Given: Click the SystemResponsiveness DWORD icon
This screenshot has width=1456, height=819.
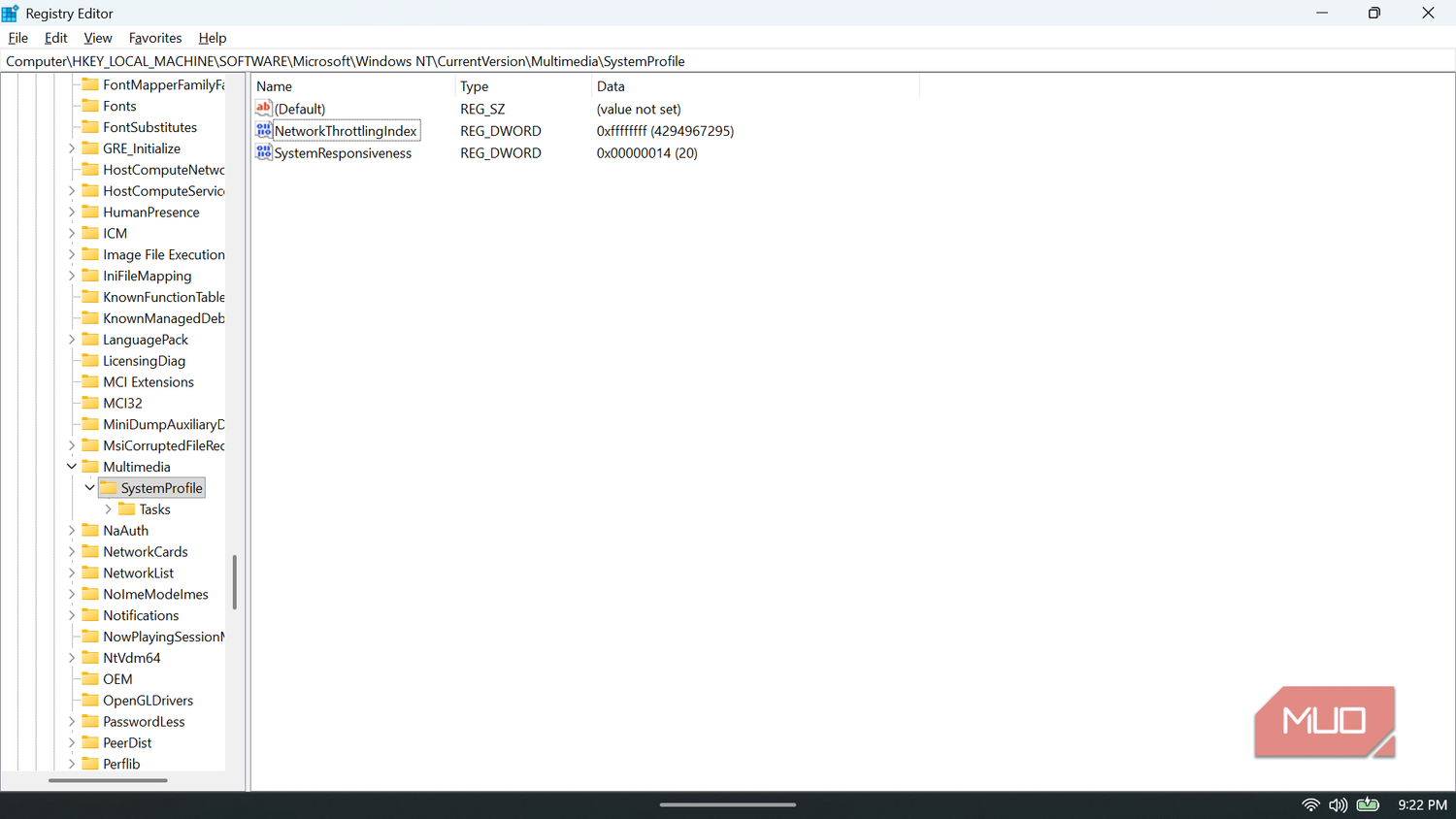Looking at the screenshot, I should pyautogui.click(x=263, y=152).
